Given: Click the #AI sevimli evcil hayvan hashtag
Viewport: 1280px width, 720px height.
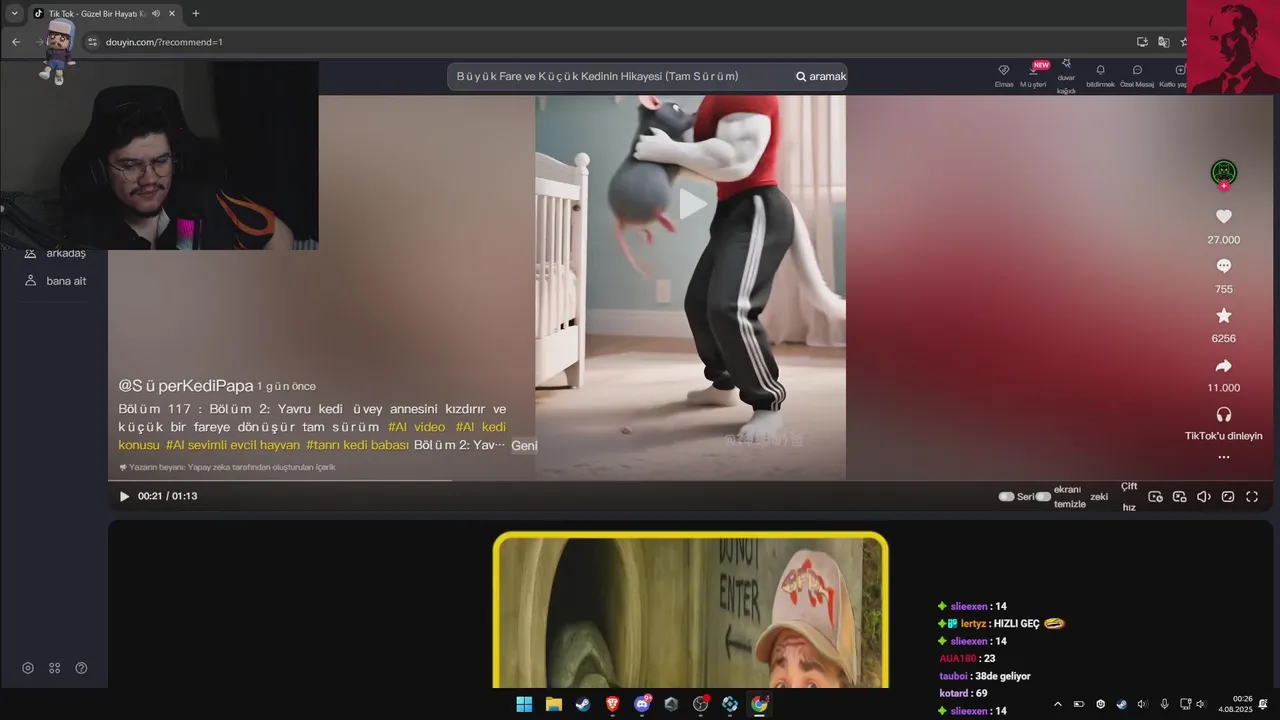Looking at the screenshot, I should click(x=233, y=445).
